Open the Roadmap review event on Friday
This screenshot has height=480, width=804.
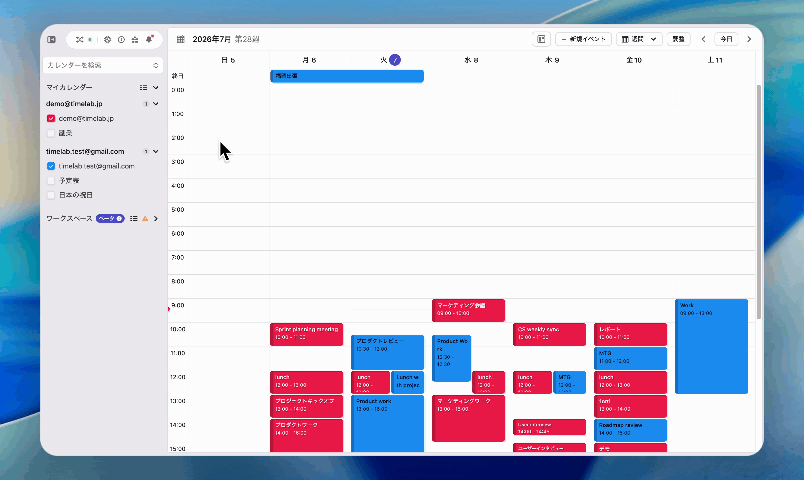click(630, 430)
